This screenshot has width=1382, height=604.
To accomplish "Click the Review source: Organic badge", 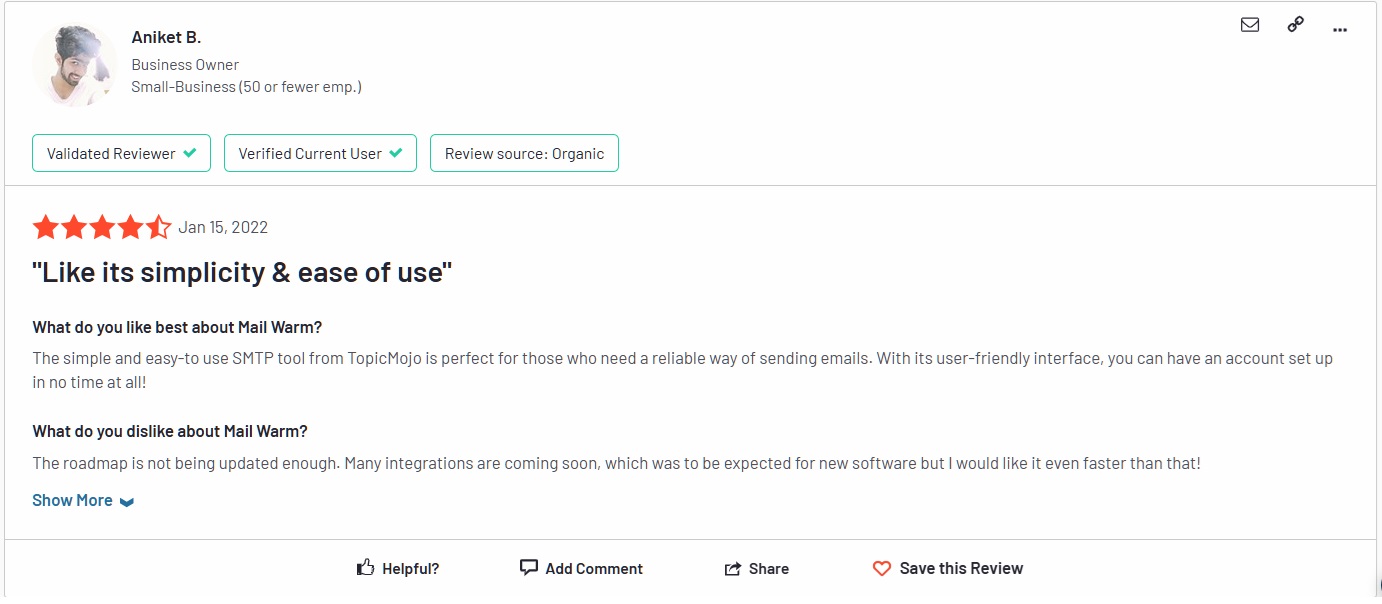I will [524, 154].
